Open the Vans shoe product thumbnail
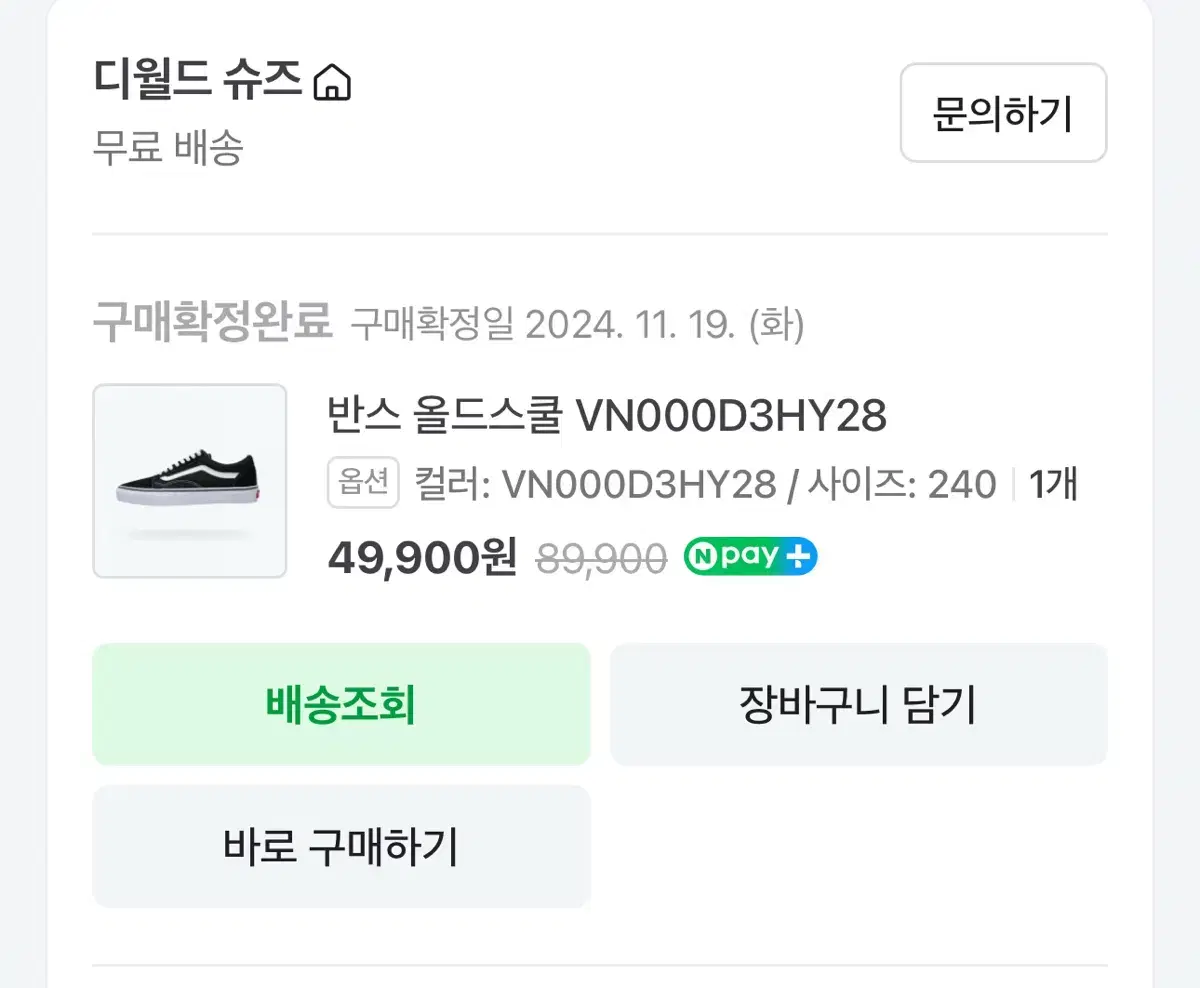 [x=190, y=481]
